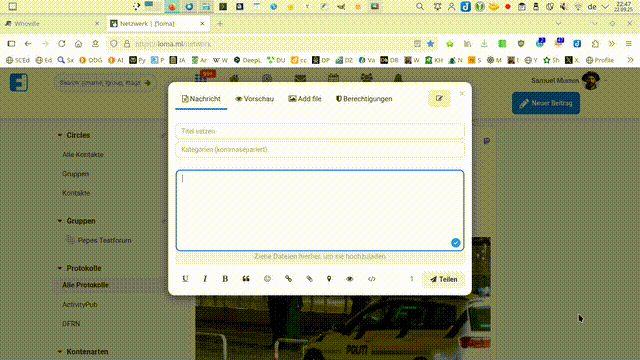This screenshot has height=360, width=640.
Task: Toggle the blue checkmark in message area
Action: click(x=456, y=243)
